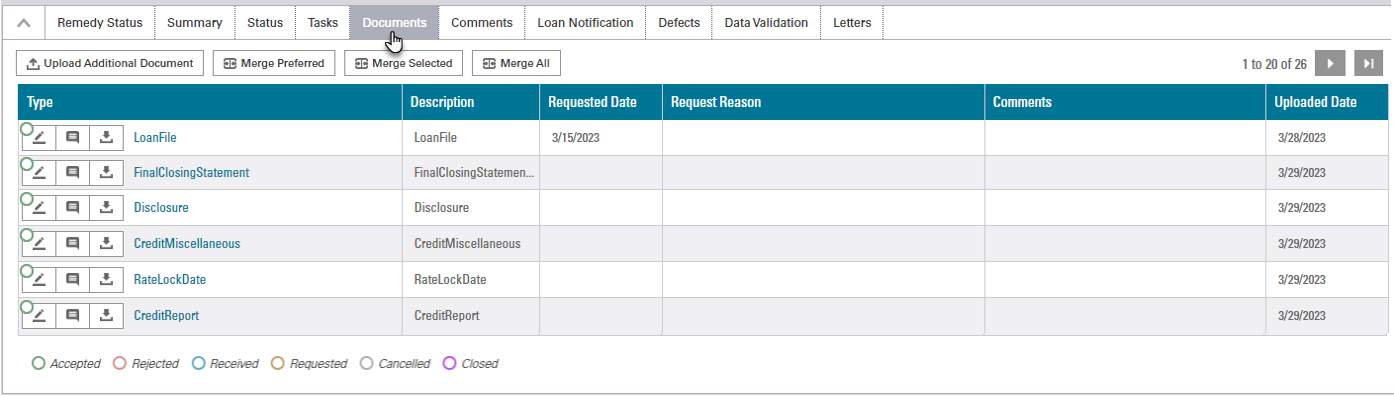Open the comment icon for FinalClosingStatement row
Image resolution: width=1394 pixels, height=396 pixels.
click(72, 173)
